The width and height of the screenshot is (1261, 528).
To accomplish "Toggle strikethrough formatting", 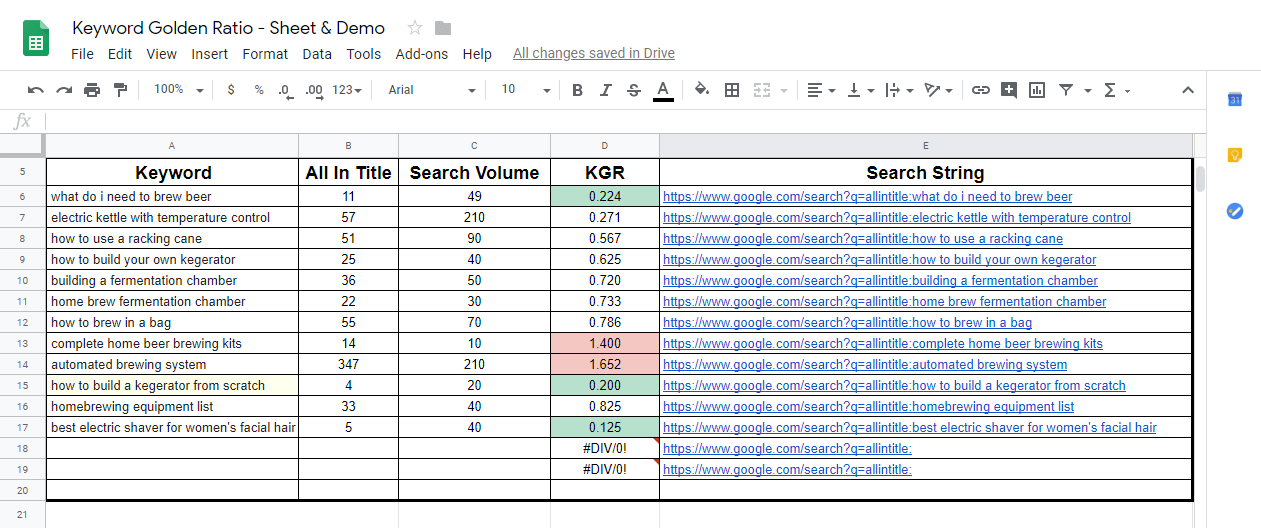I will 633,90.
